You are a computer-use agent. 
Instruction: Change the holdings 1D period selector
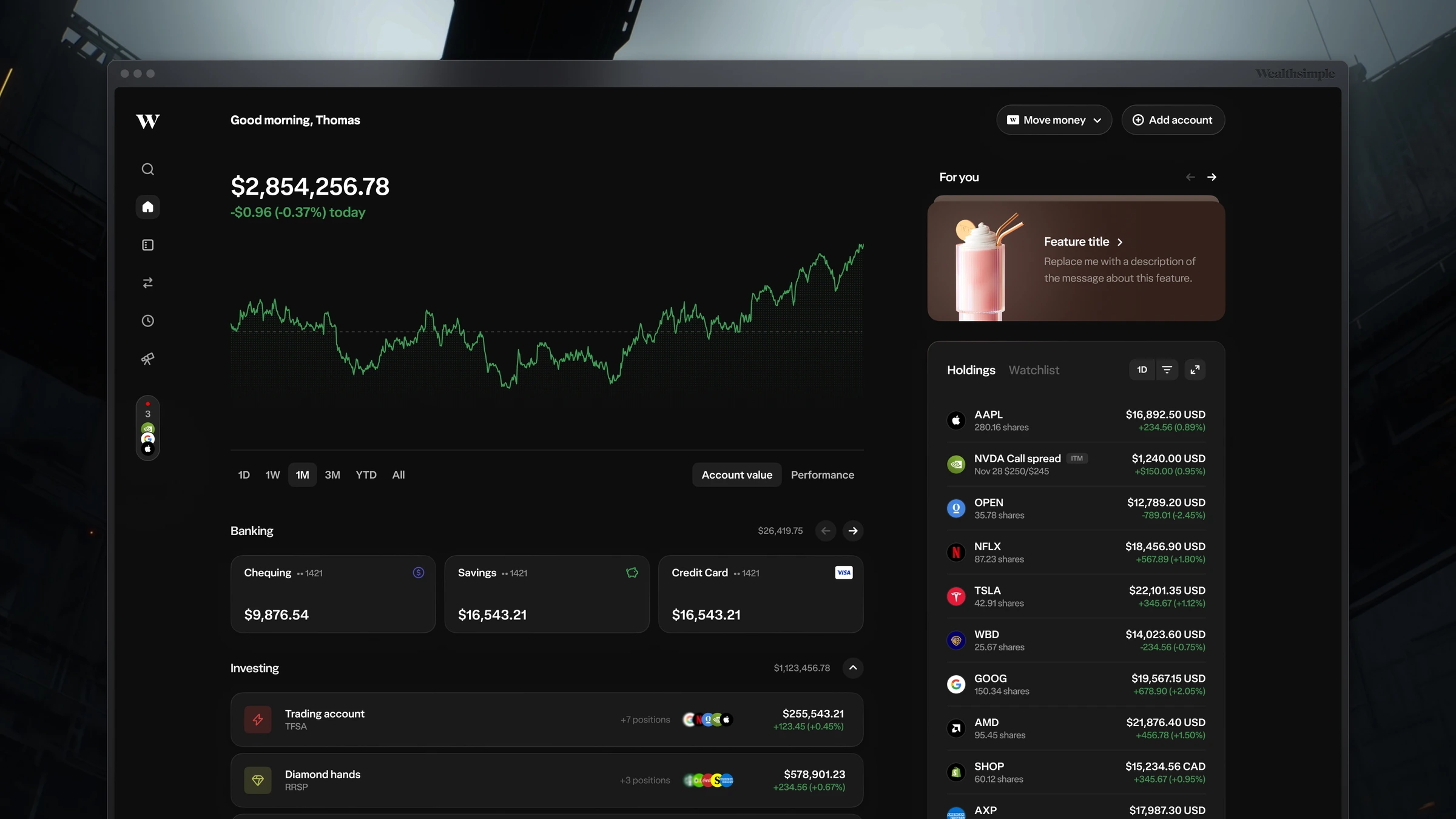pos(1142,370)
